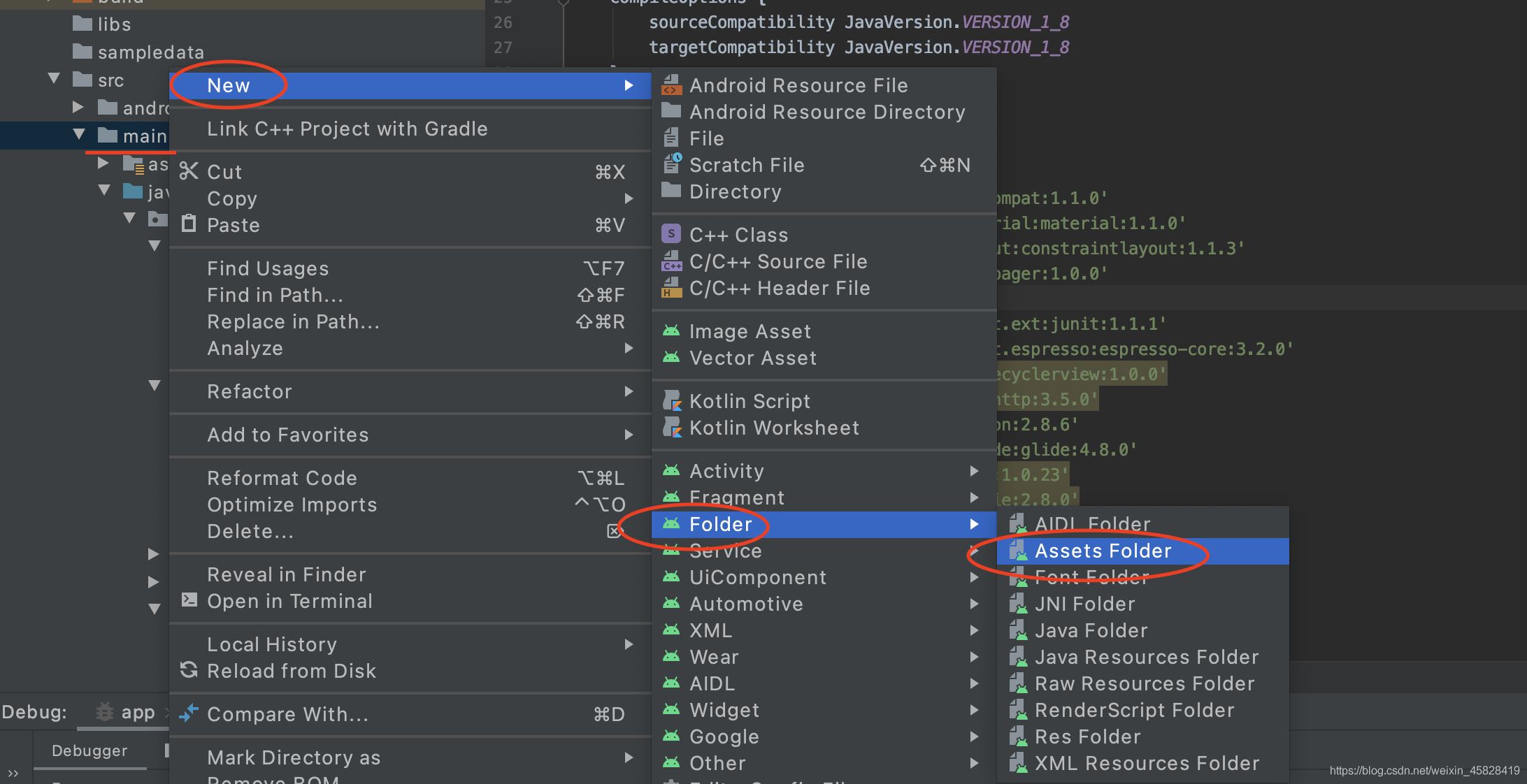Click the Android Resource File icon
Viewport: 1527px width, 784px height.
click(671, 85)
